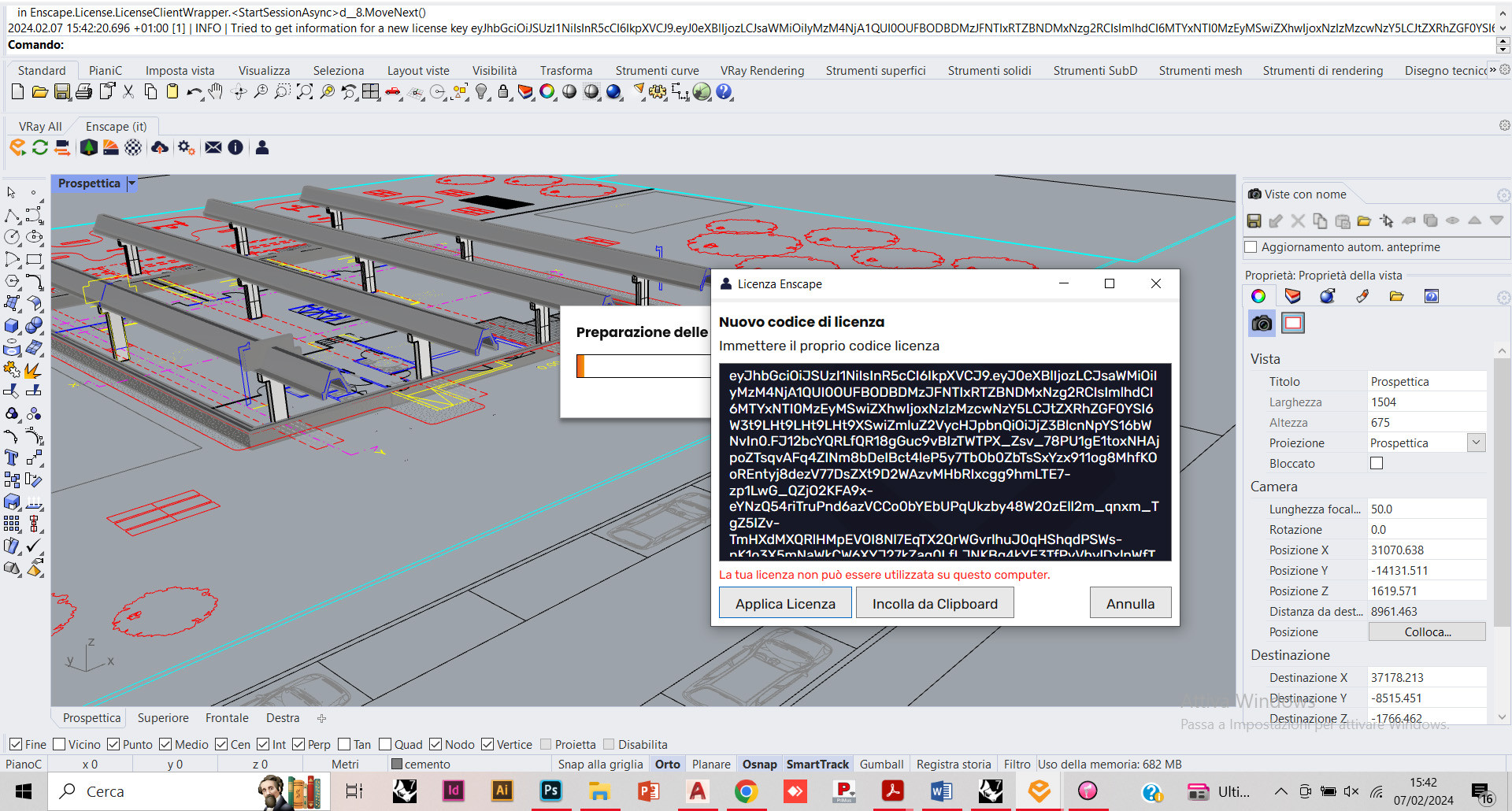The height and width of the screenshot is (811, 1512).
Task: Switch to the VRay All toolbar tab
Action: pyautogui.click(x=40, y=126)
